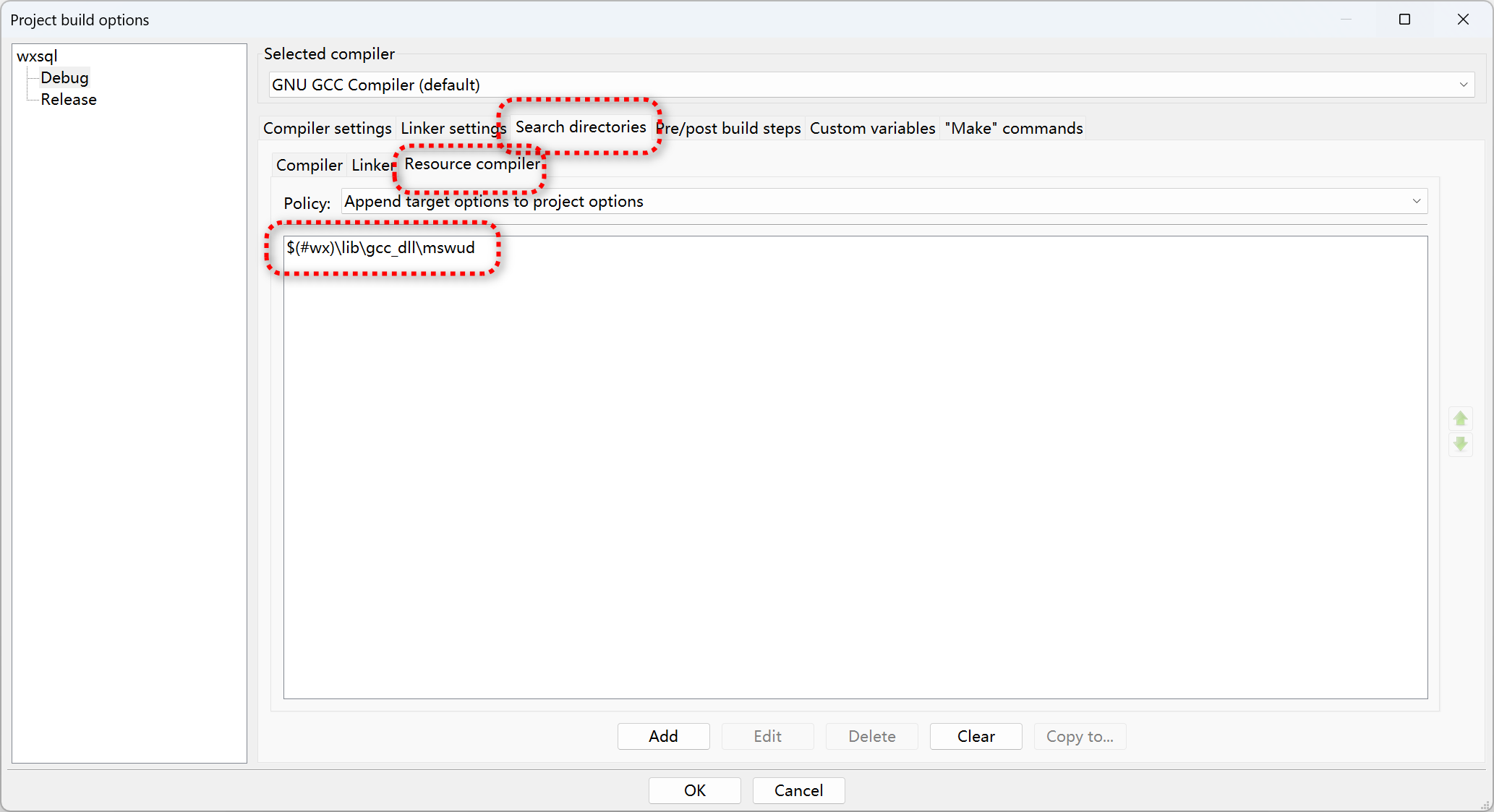Click the Delete button
Viewport: 1494px width, 812px height.
pos(871,736)
